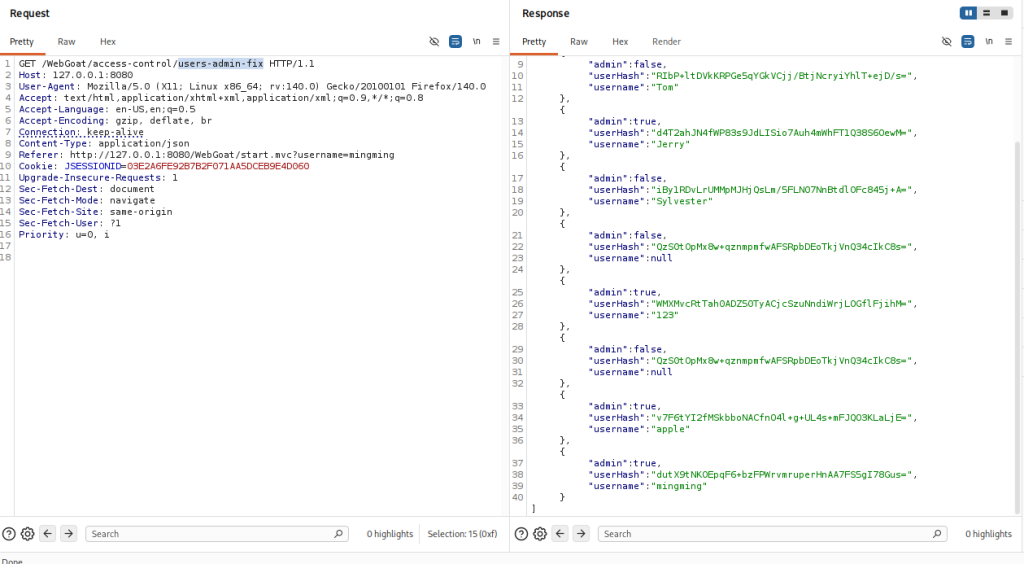The image size is (1024, 564).
Task: Click Response panel vertical scrollbar
Action: tap(1017, 326)
